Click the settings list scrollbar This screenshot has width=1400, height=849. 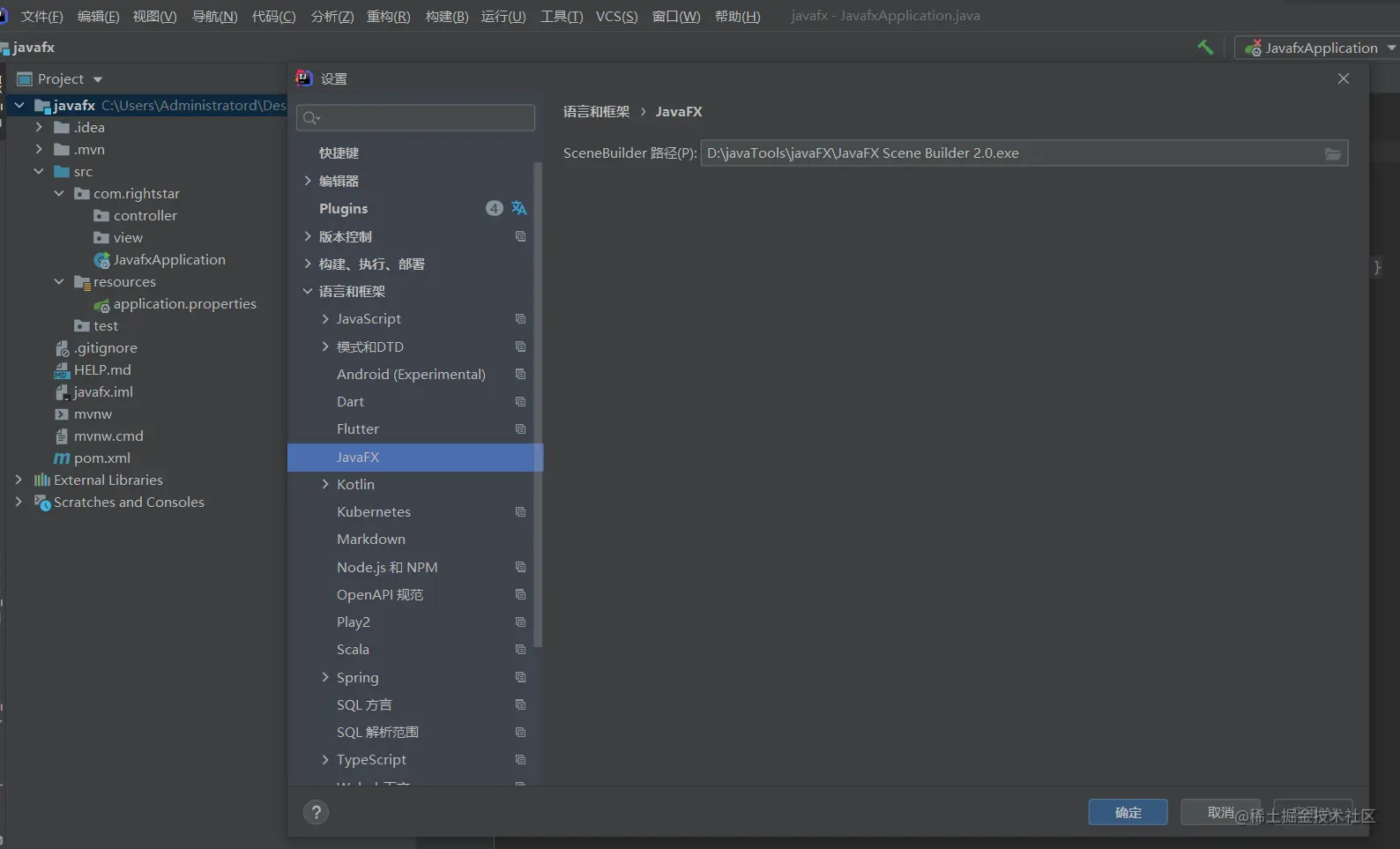[537, 404]
